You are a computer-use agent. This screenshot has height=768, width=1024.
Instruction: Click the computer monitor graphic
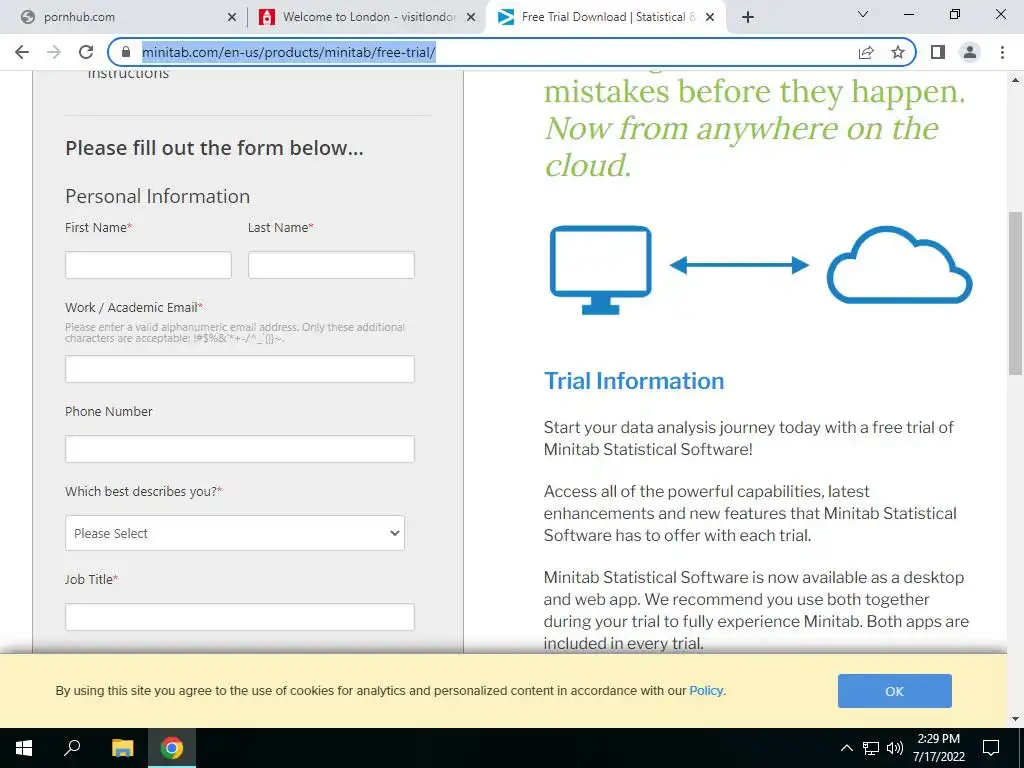[x=600, y=270]
